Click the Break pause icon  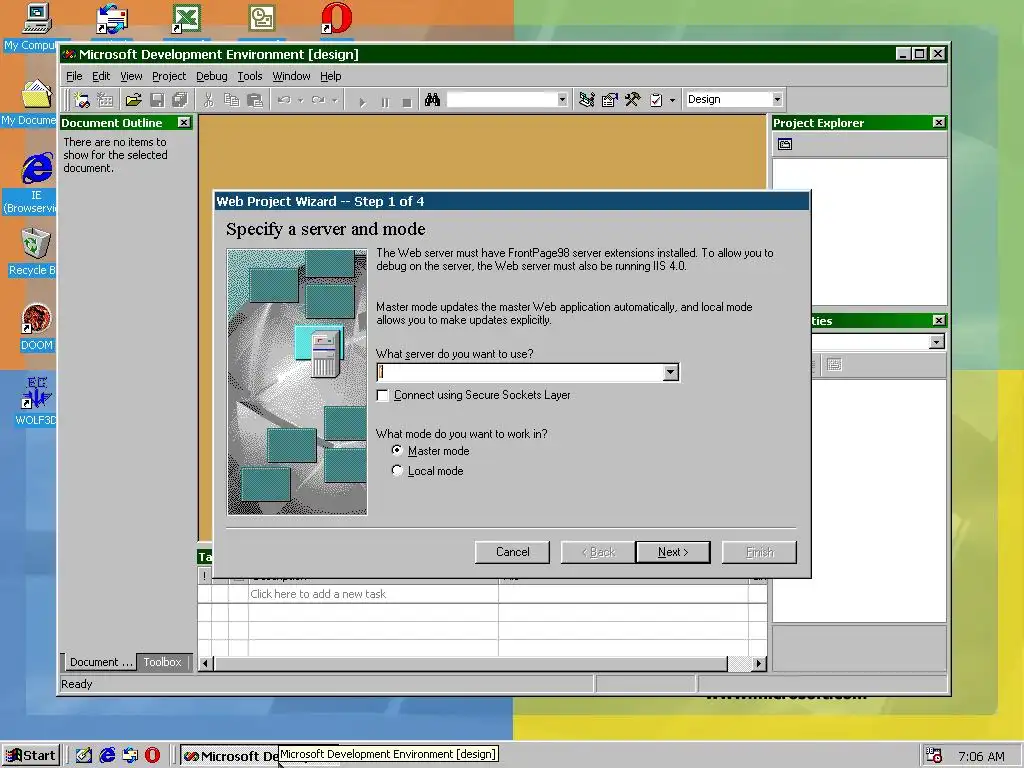[x=385, y=102]
